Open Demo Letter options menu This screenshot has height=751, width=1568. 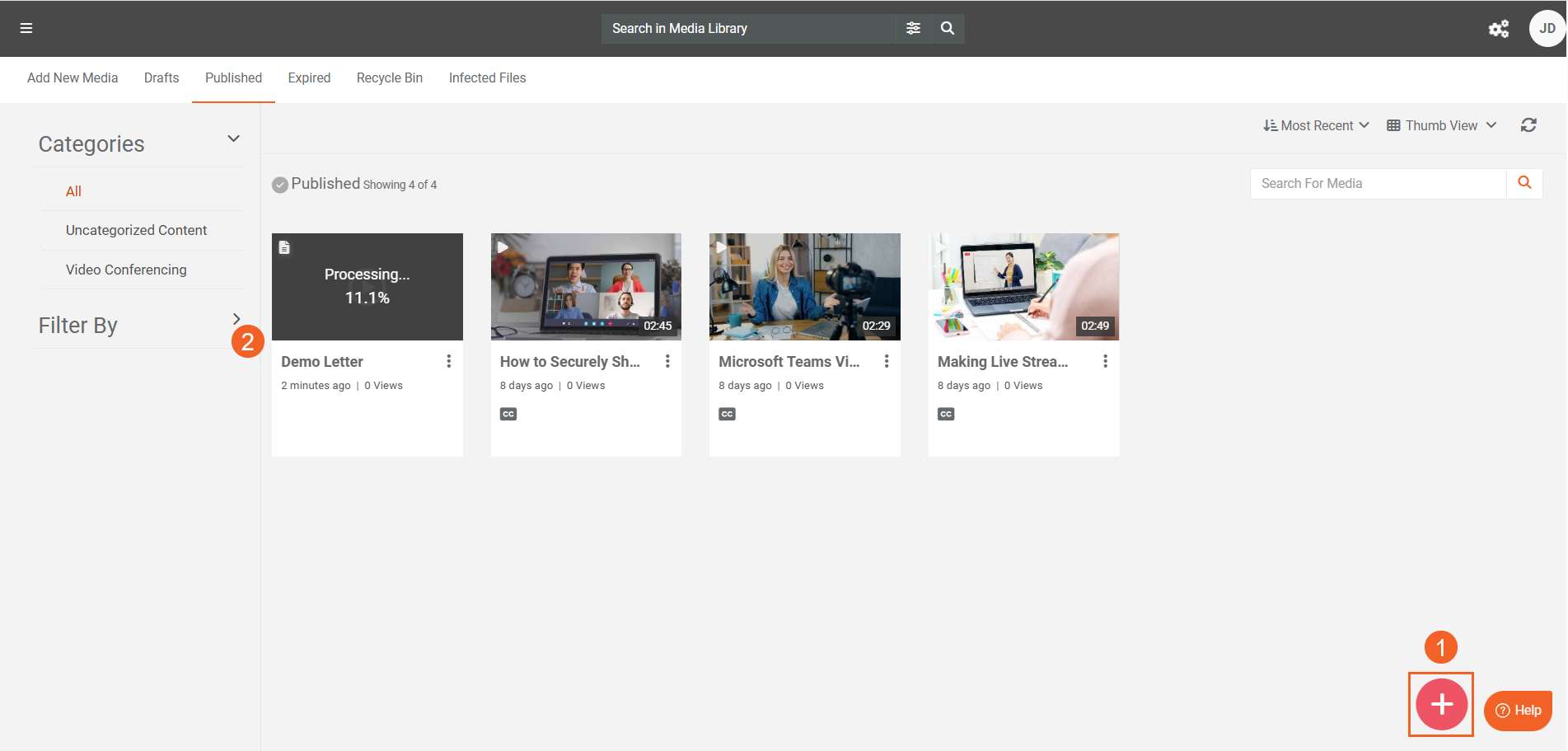(x=449, y=361)
